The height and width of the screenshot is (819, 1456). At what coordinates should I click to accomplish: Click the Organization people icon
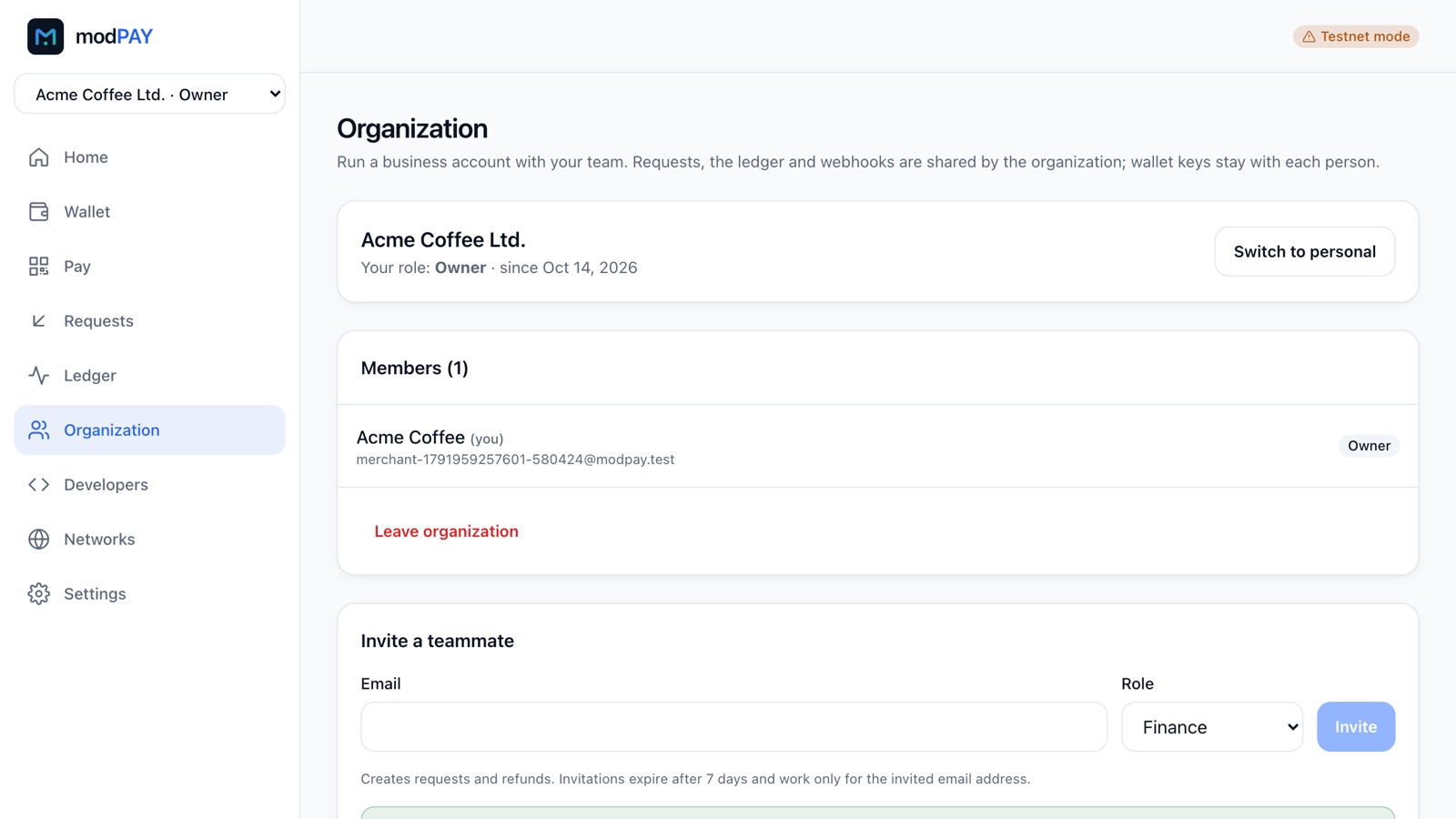[x=38, y=430]
